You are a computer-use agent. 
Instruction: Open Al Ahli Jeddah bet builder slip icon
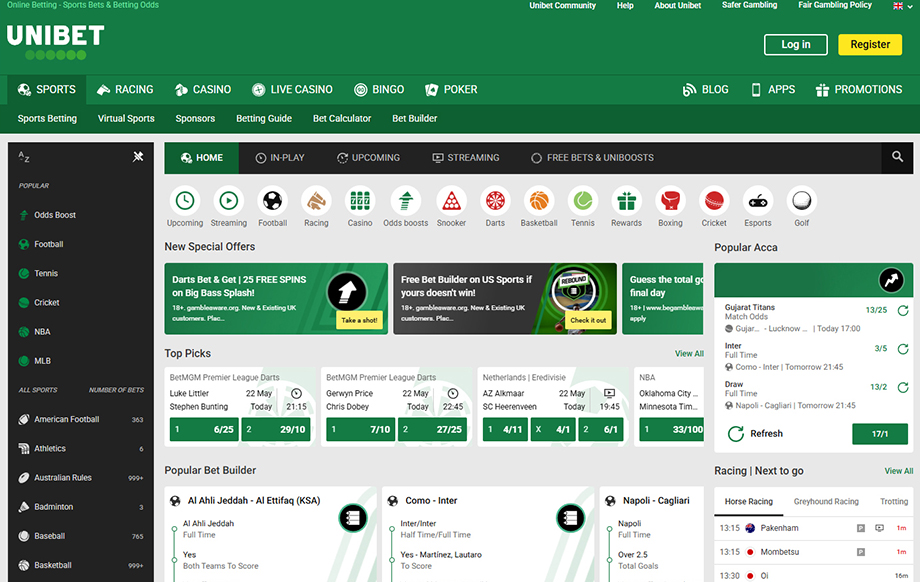tap(353, 518)
